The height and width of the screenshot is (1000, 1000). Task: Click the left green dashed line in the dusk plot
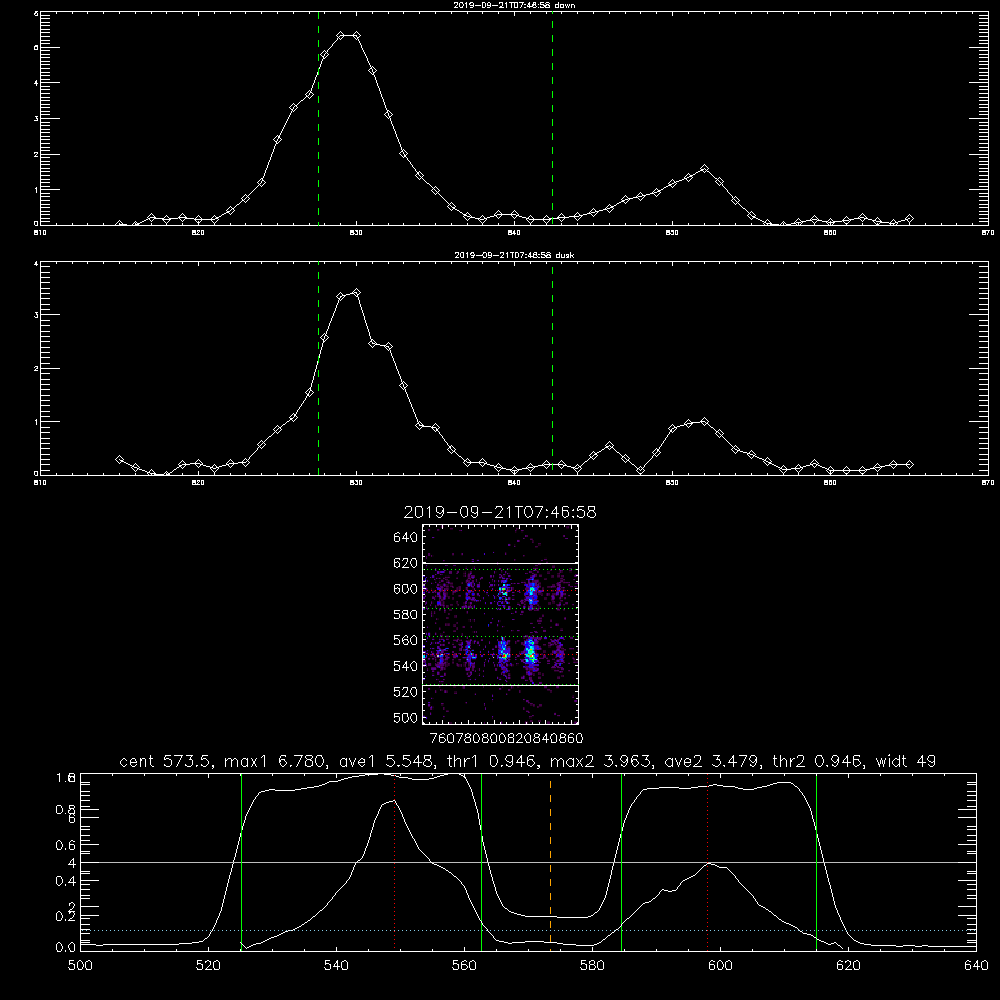click(x=318, y=369)
